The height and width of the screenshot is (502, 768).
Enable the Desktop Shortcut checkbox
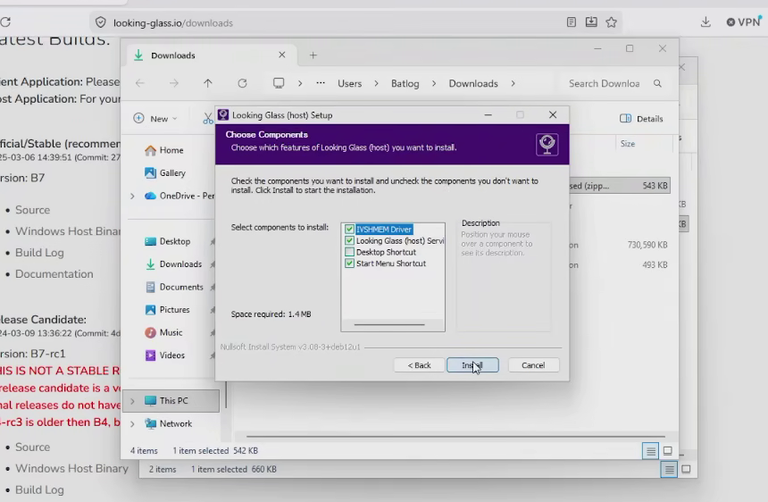[x=349, y=252]
